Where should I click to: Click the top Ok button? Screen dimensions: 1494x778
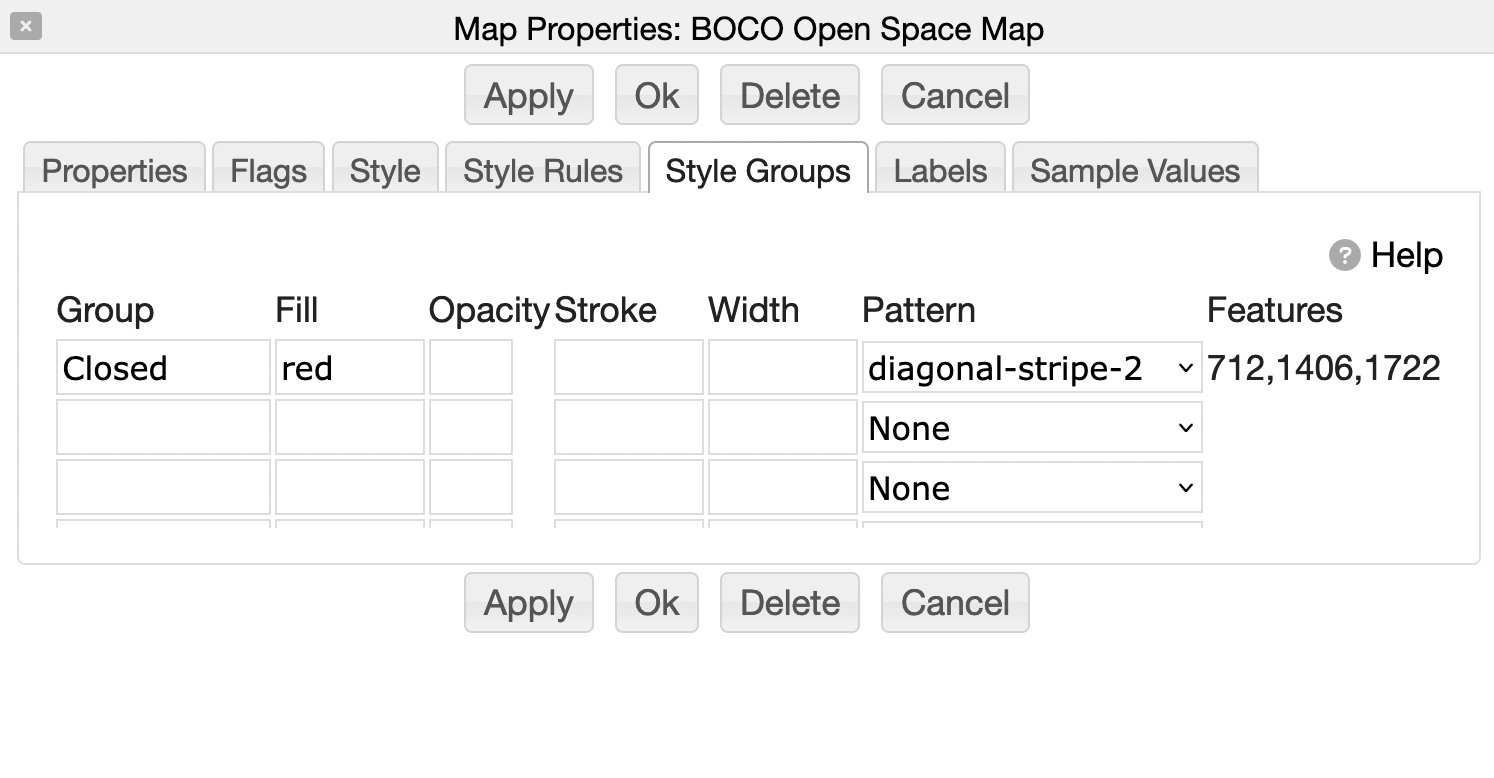[656, 96]
